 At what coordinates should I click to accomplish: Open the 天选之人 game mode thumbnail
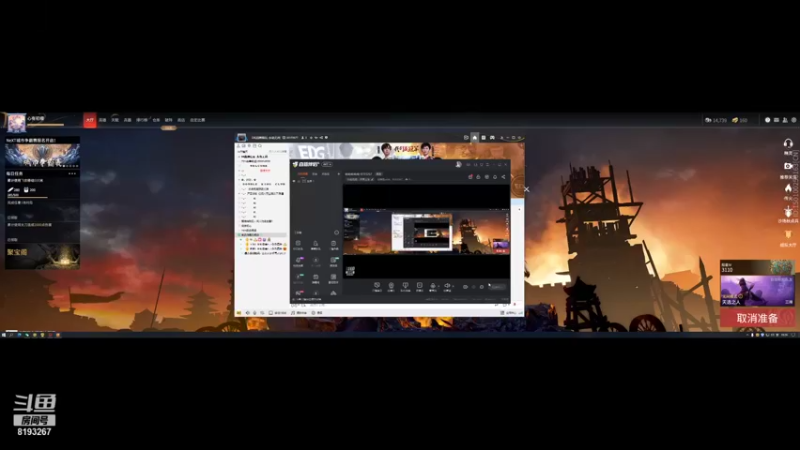[x=757, y=290]
